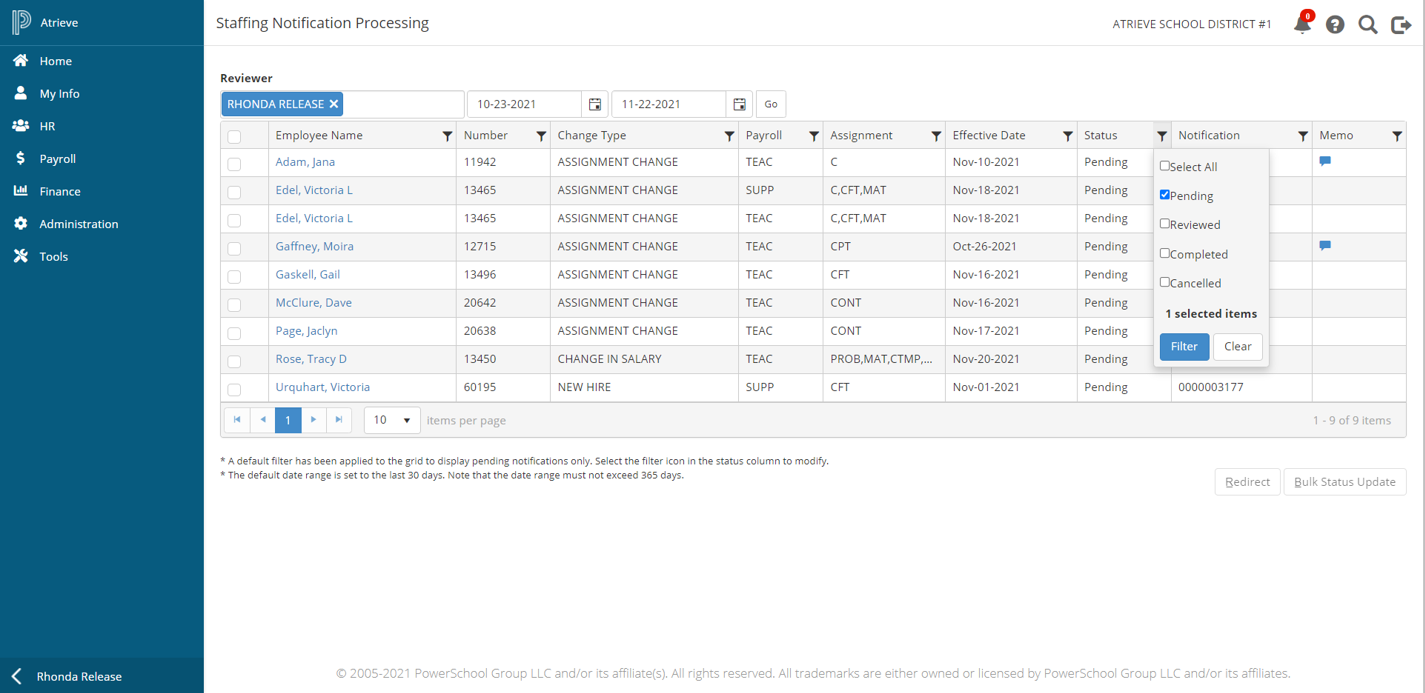Screen dimensions: 1425x693
Task: Click Employee Name column filter icon
Action: coord(447,136)
